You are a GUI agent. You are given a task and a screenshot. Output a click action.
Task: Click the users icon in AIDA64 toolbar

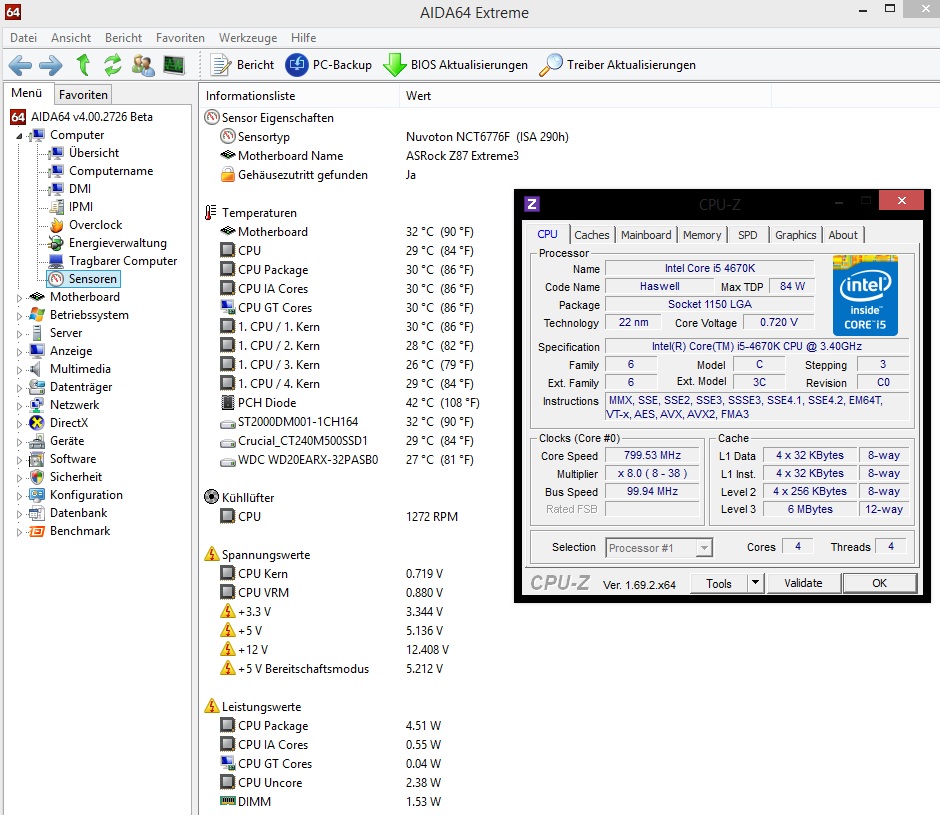(143, 65)
